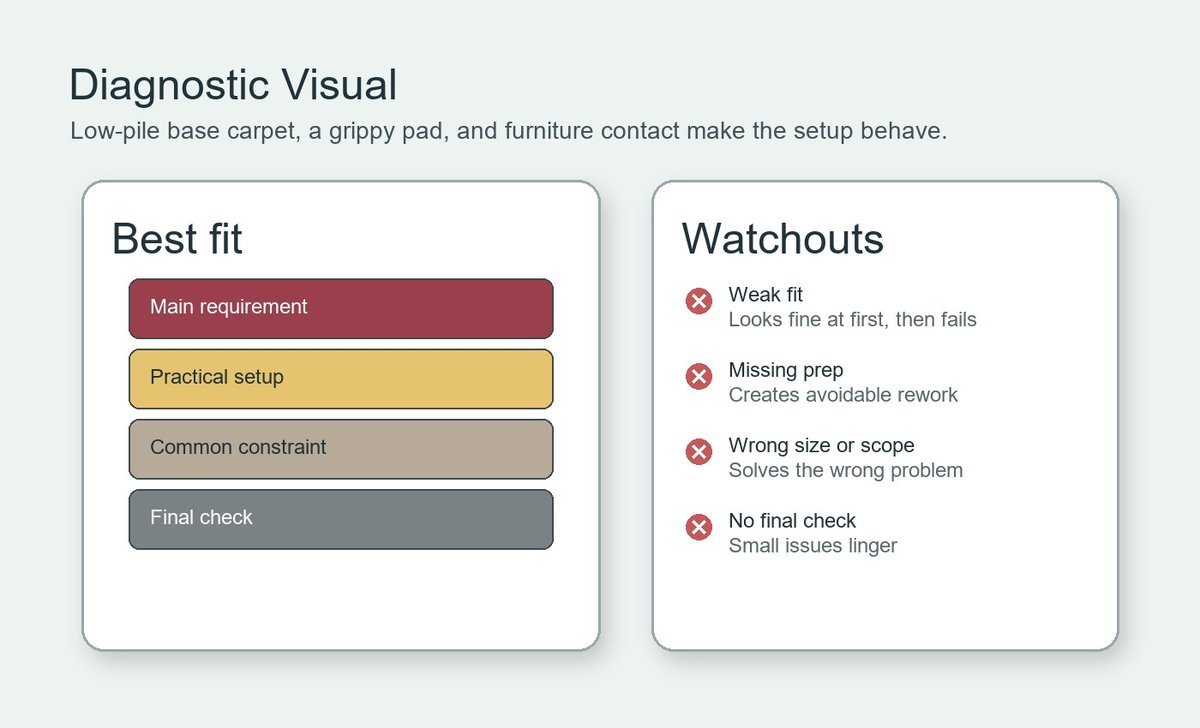Select the gray Final check bar
This screenshot has height=728, width=1200.
[341, 519]
